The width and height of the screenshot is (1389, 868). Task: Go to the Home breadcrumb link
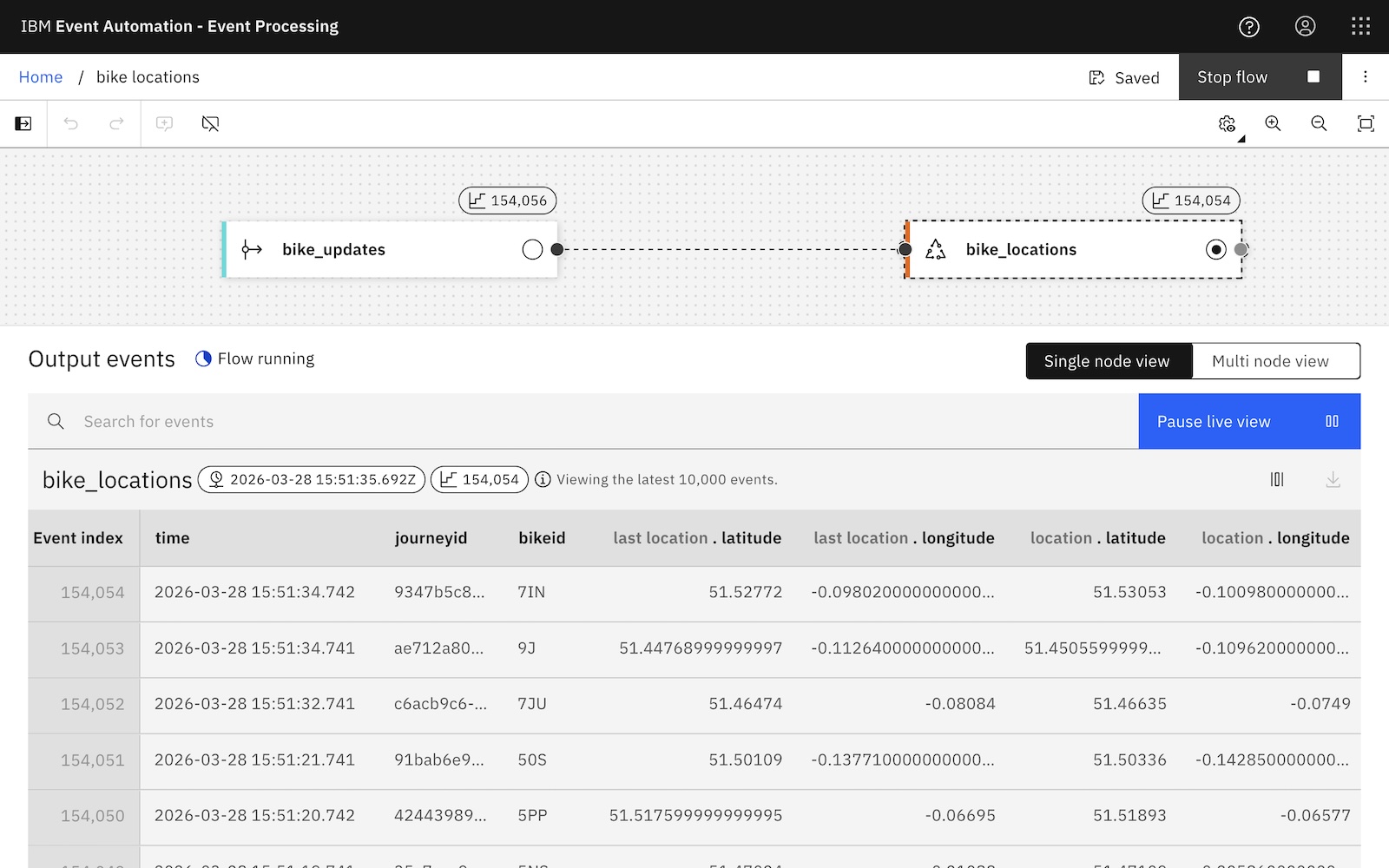[41, 77]
